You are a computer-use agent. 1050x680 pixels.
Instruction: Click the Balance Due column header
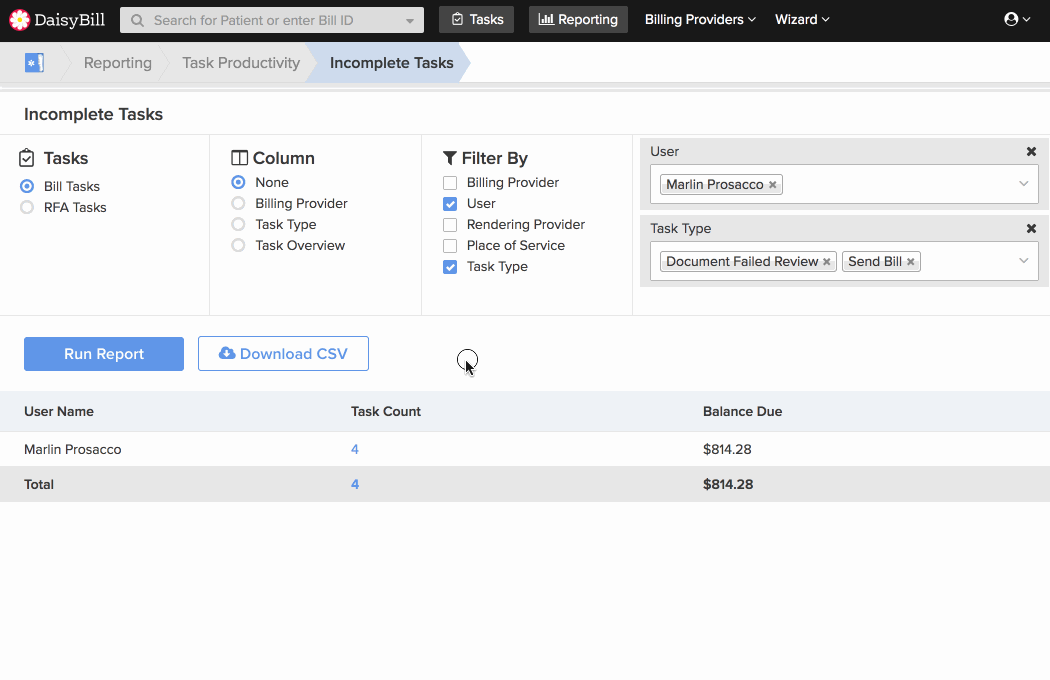tap(742, 411)
